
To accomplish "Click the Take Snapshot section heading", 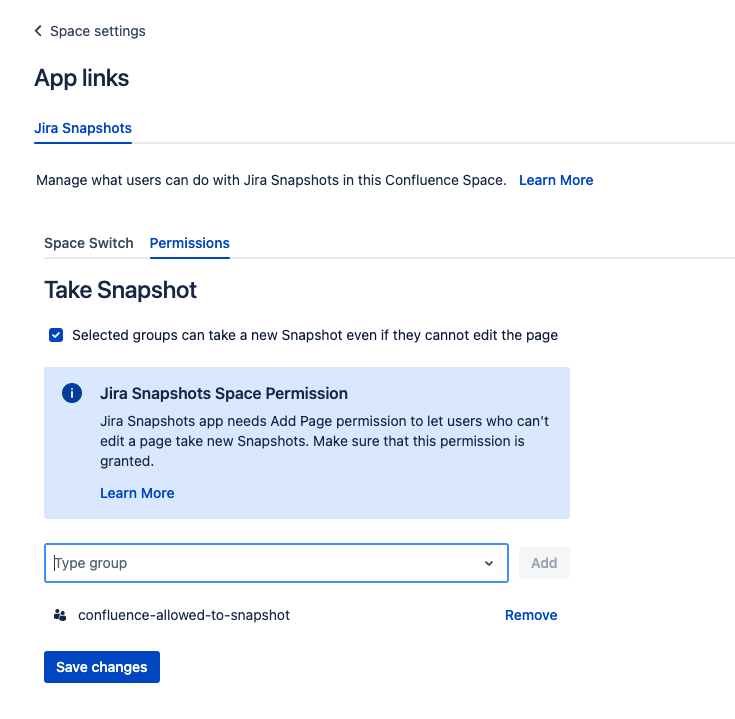I will click(120, 290).
